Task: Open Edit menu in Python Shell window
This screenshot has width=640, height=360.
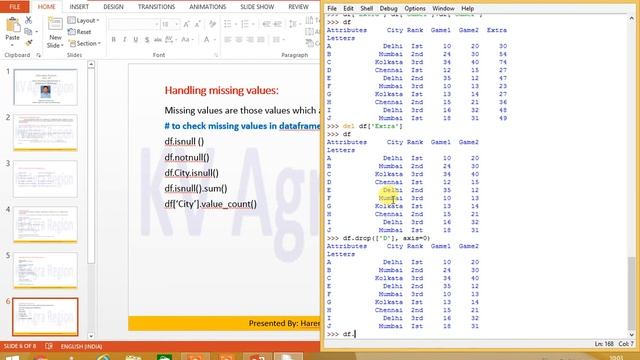Action: click(348, 8)
